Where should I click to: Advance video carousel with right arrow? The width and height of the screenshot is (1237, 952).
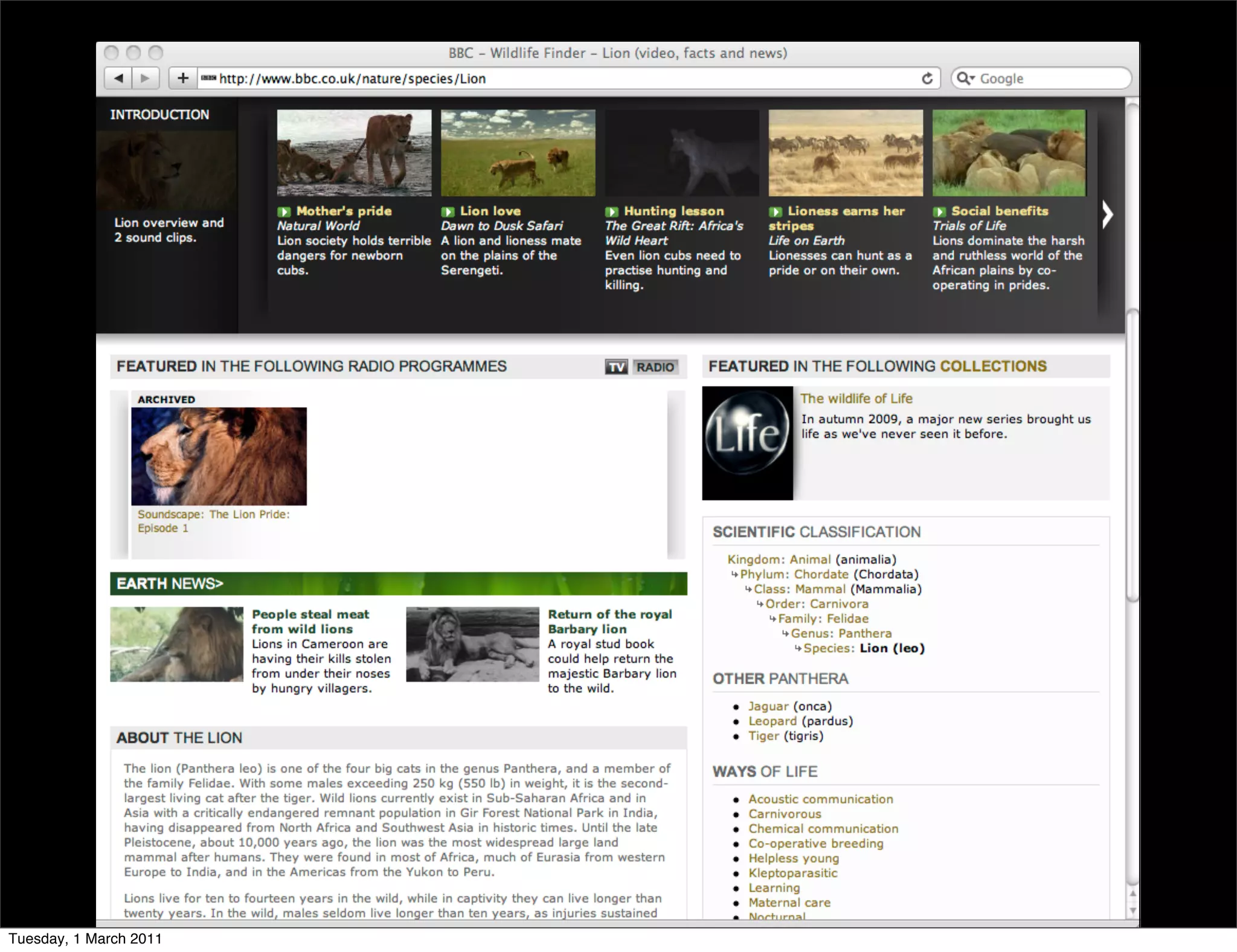pyautogui.click(x=1107, y=214)
